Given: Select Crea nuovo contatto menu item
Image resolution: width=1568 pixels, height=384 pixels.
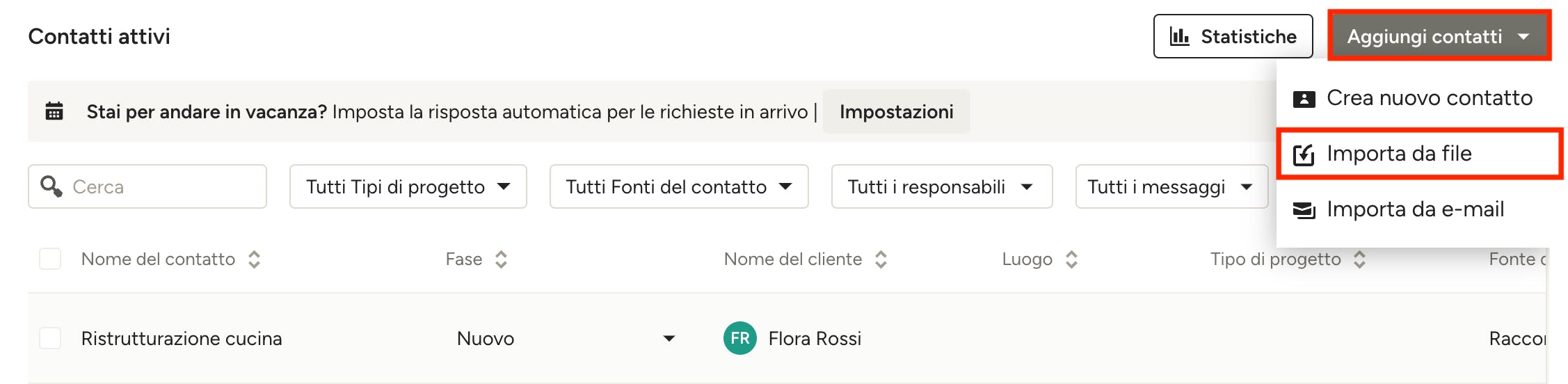Looking at the screenshot, I should coord(1428,98).
